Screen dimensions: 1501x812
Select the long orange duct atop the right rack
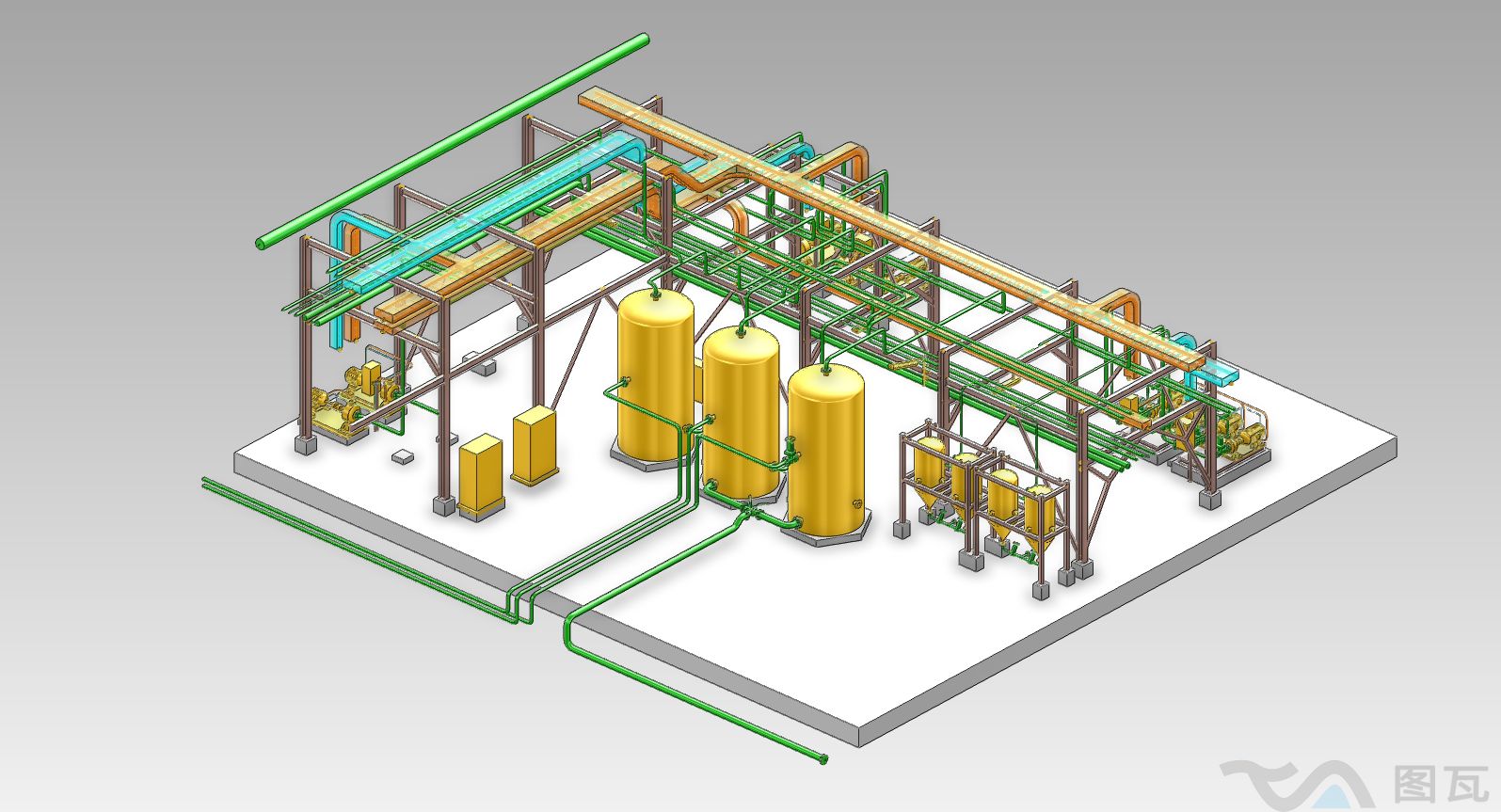(941, 245)
